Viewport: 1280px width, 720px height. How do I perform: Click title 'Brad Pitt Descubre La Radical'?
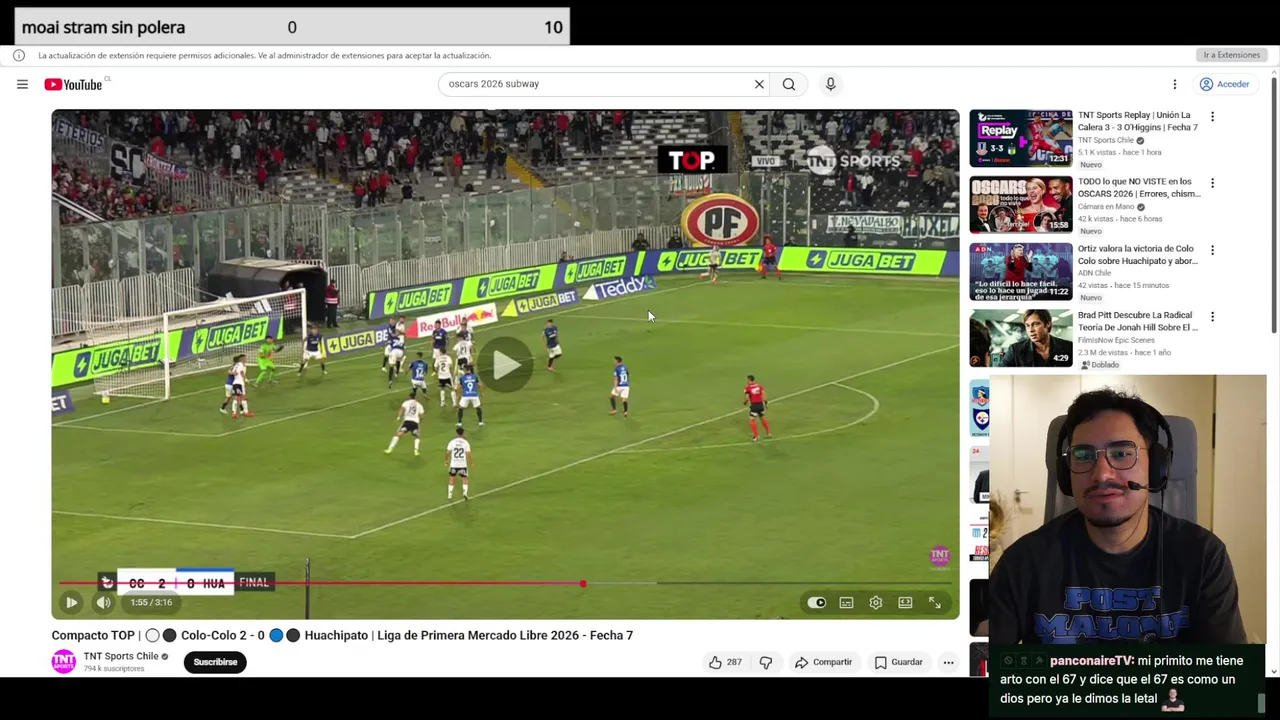(x=1135, y=315)
